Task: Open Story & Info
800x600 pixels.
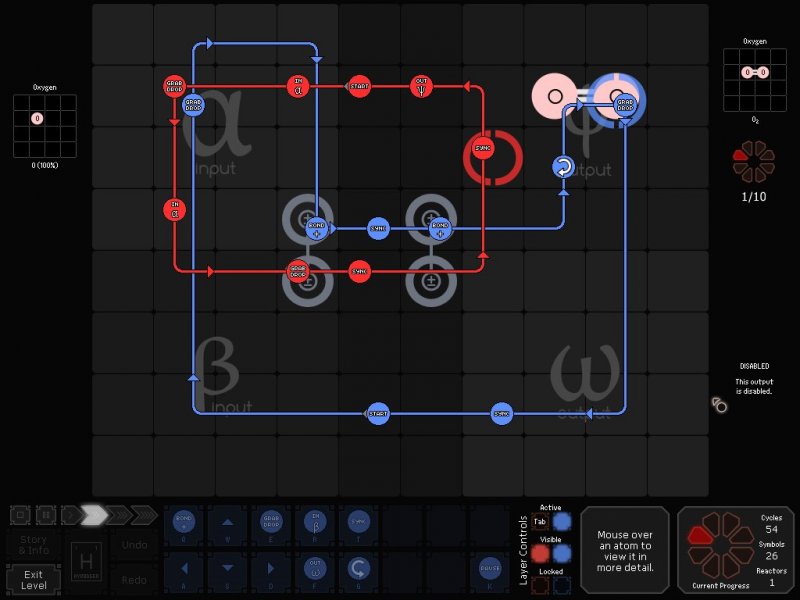Action: pyautogui.click(x=34, y=545)
